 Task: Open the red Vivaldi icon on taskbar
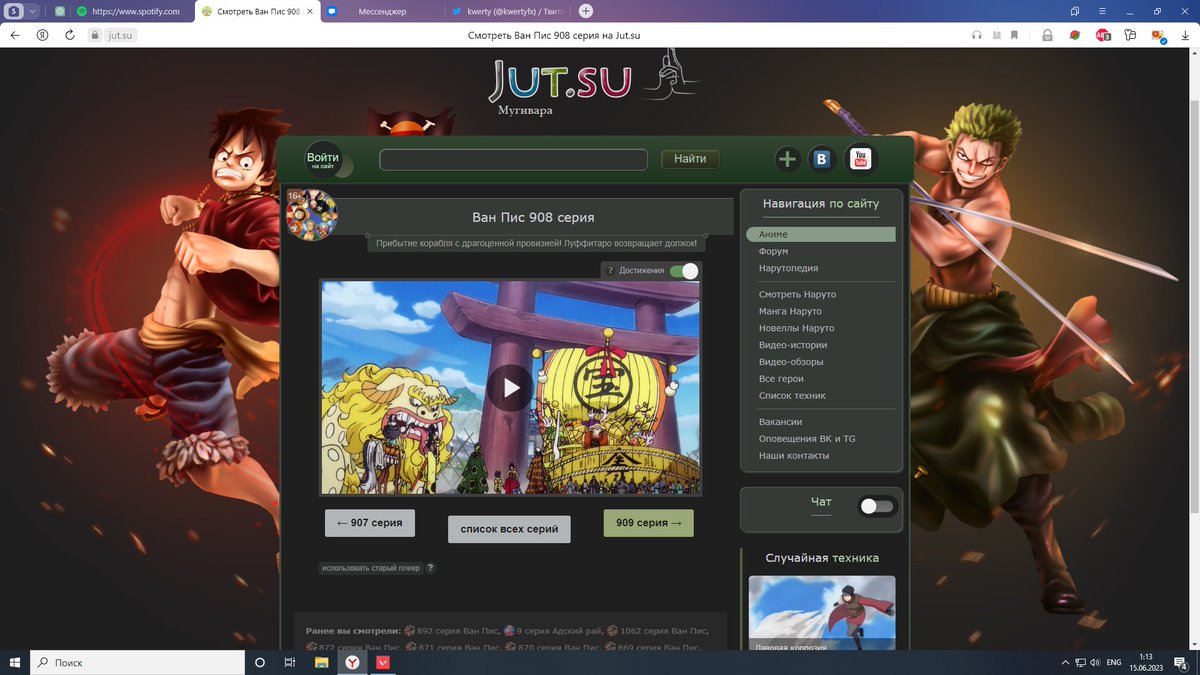tap(383, 662)
